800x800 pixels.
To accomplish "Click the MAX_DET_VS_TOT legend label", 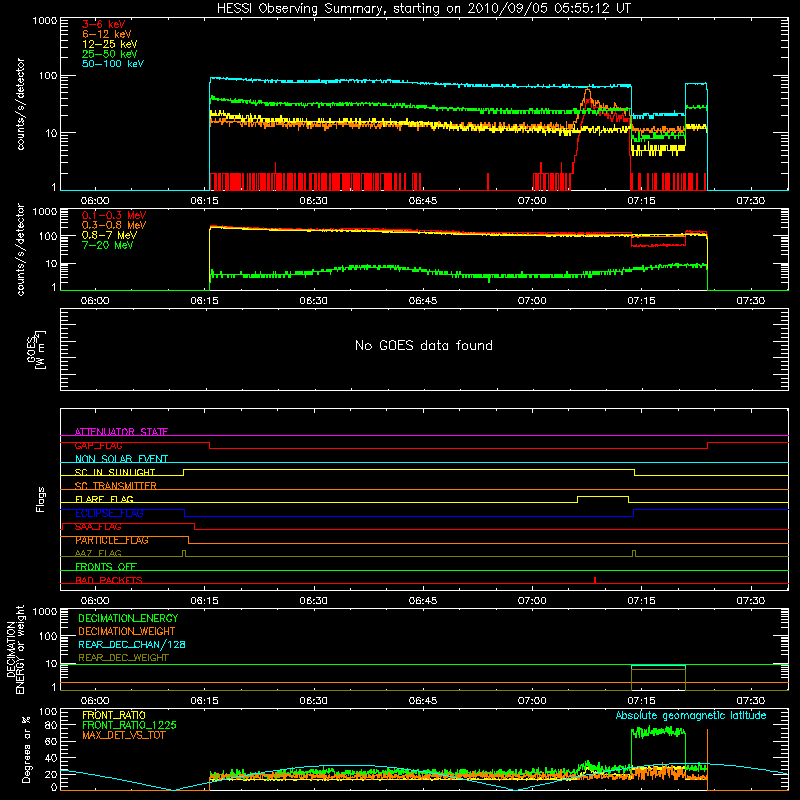I will click(x=124, y=735).
